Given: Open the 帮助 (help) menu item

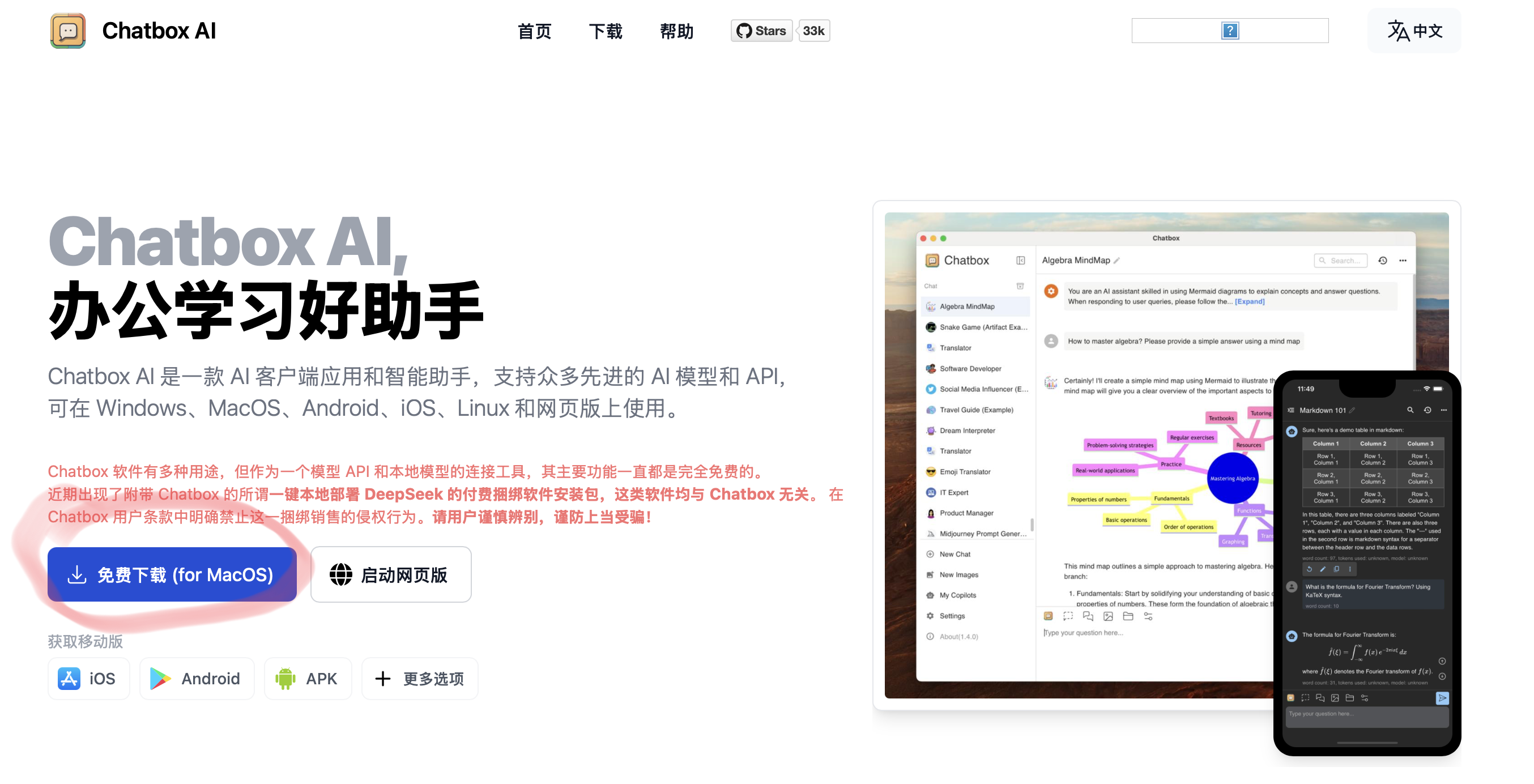Looking at the screenshot, I should coord(676,31).
